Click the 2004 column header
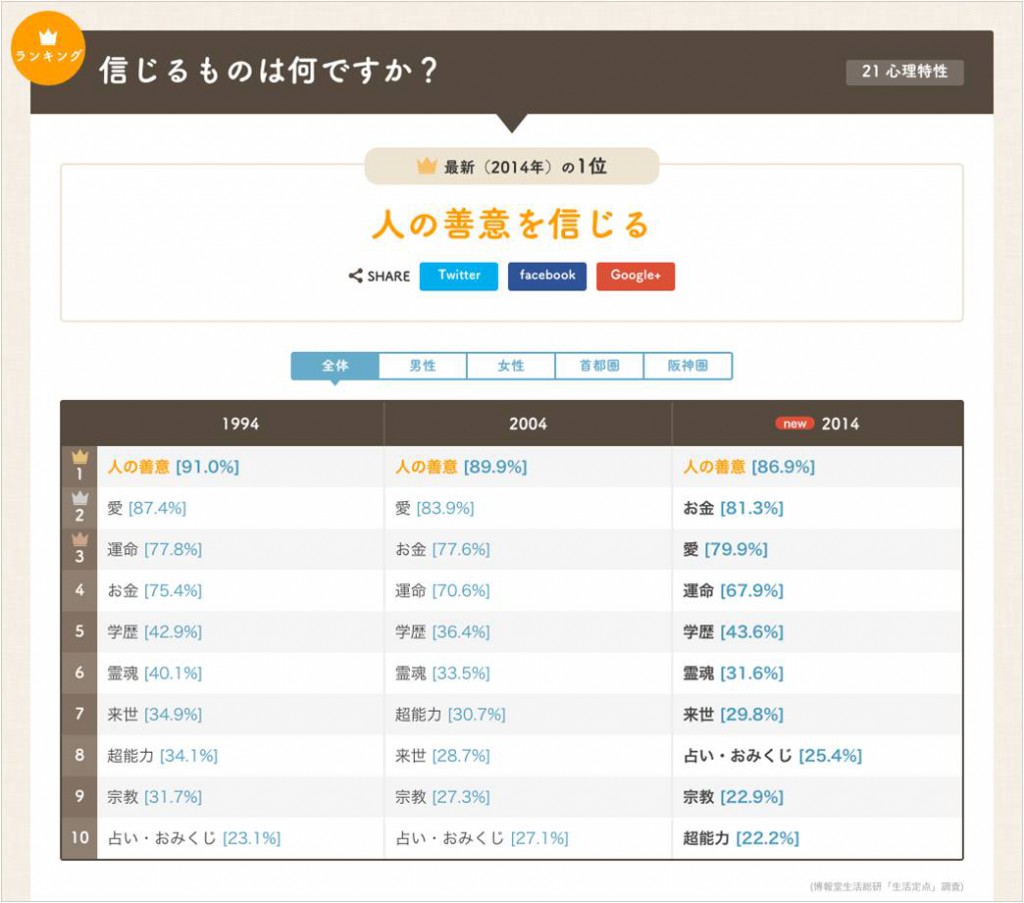This screenshot has height=903, width=1024. click(528, 424)
